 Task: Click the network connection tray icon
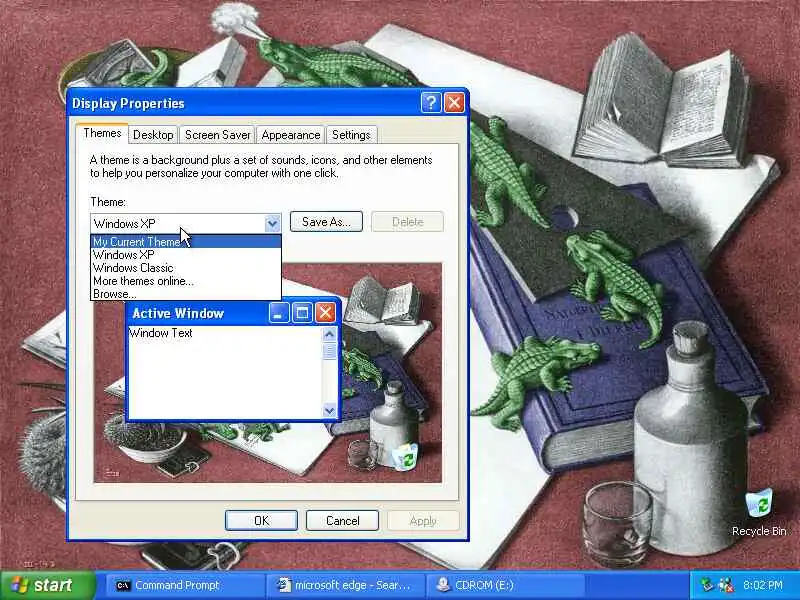click(x=706, y=585)
